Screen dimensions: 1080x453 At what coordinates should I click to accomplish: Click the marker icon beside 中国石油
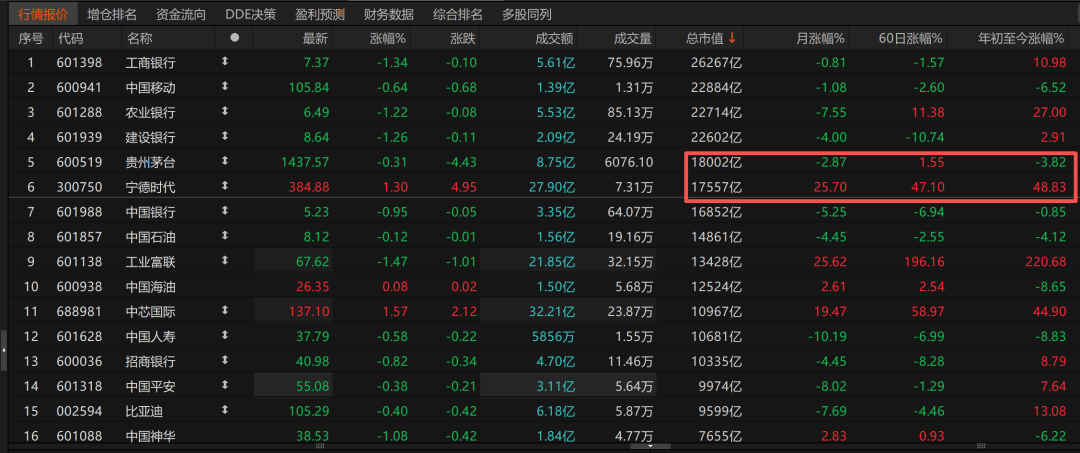point(224,237)
